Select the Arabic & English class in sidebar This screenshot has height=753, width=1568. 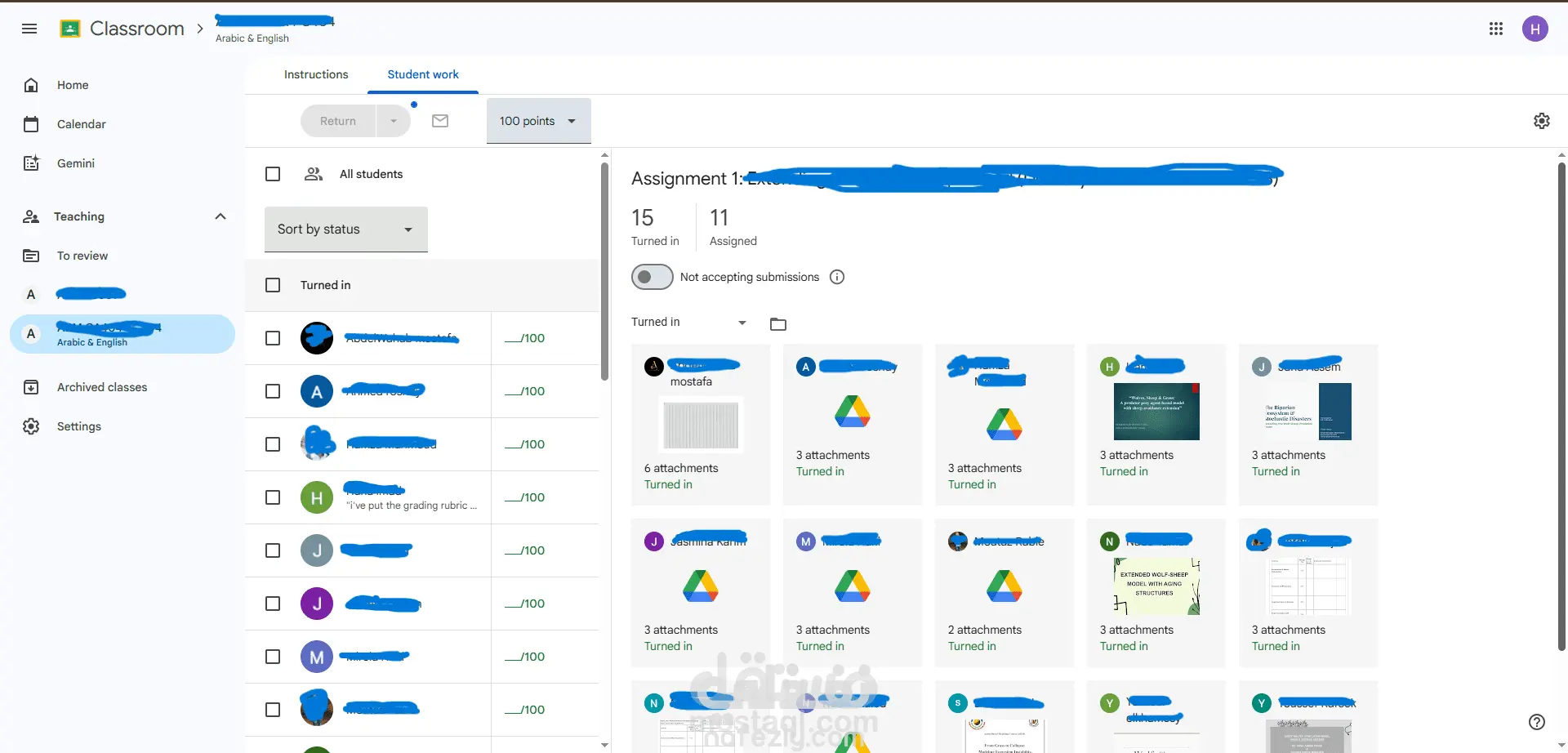122,334
